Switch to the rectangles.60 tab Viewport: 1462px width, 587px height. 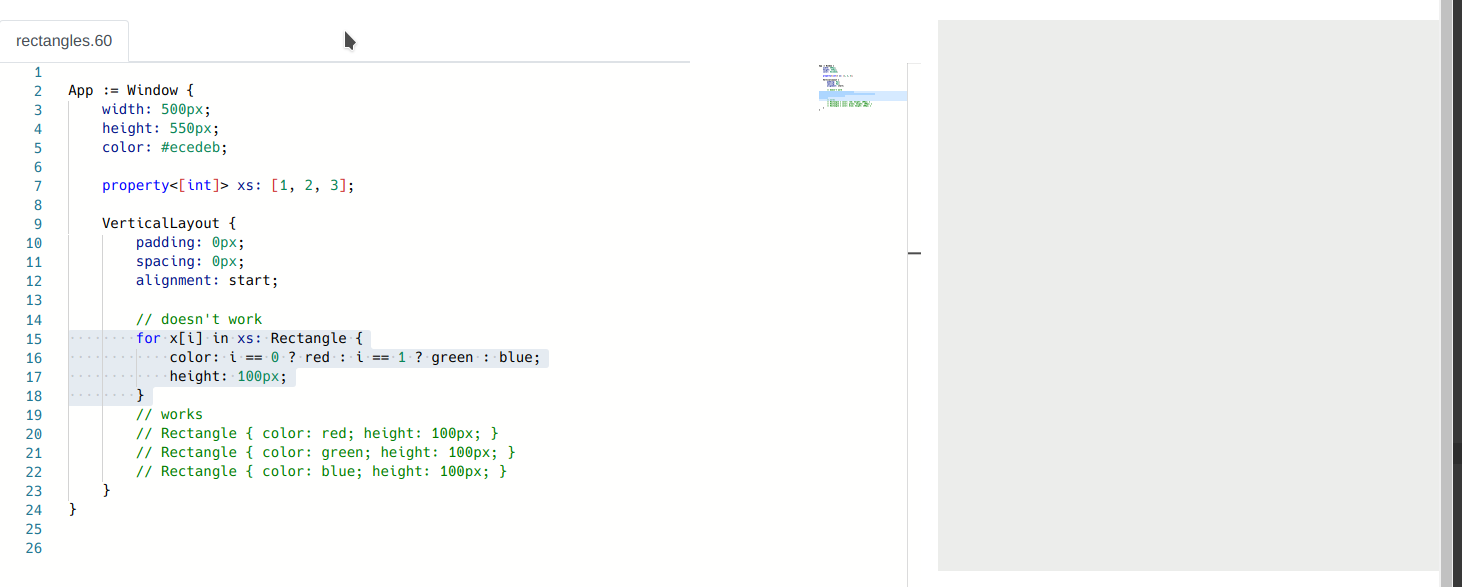tap(64, 40)
